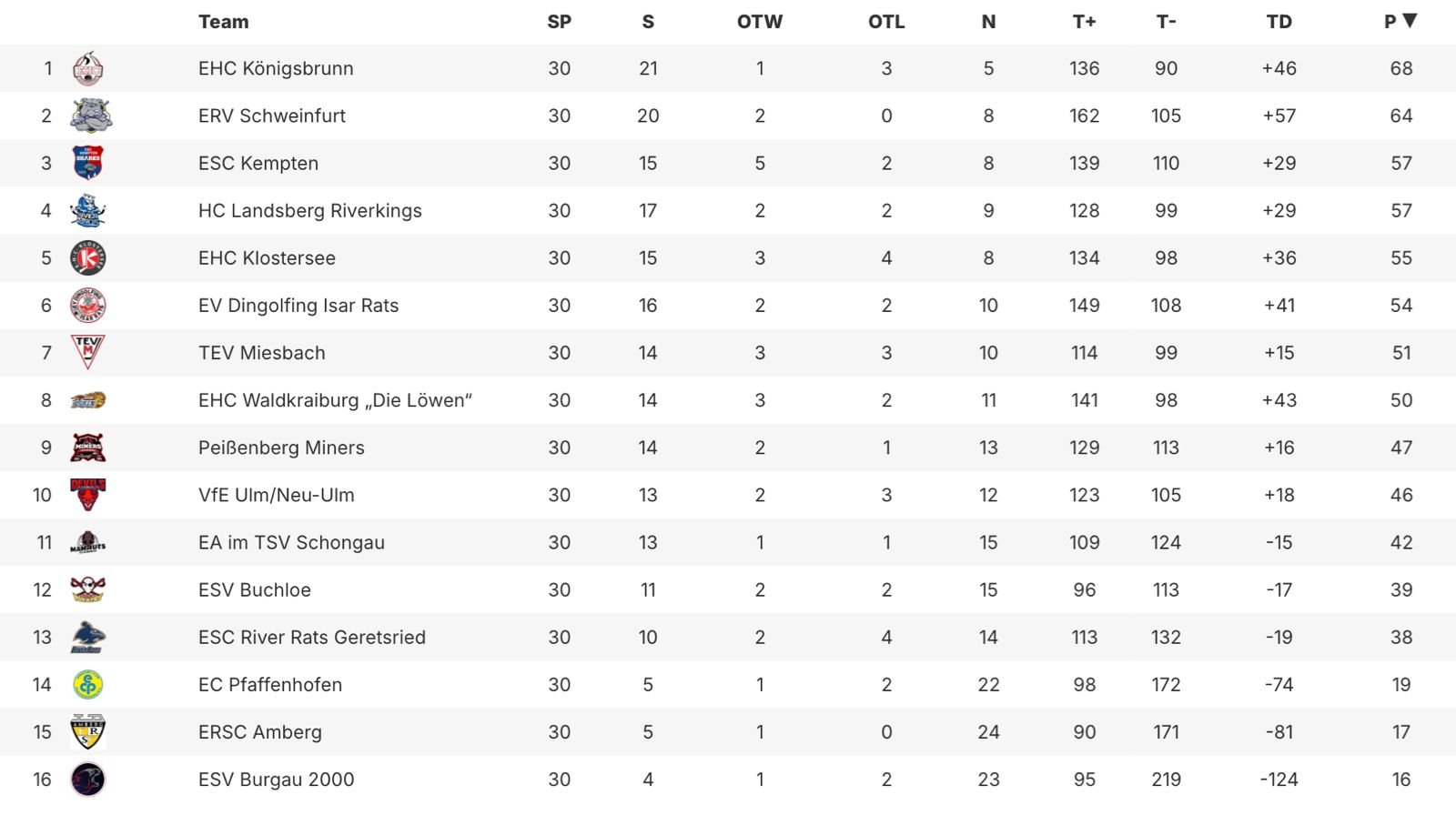Viewport: 1456px width, 815px height.
Task: Click the EC Pfaffenhofen green logo
Action: [87, 685]
